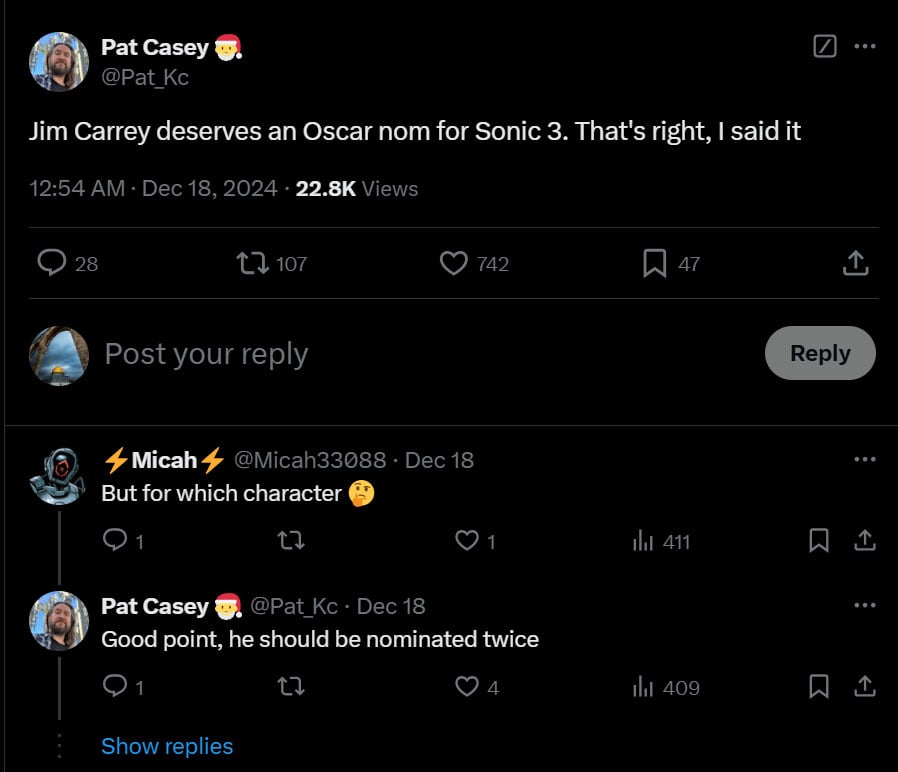Bookmark the main post with 47 bookmarks
Image resolution: width=898 pixels, height=772 pixels.
pyautogui.click(x=654, y=263)
